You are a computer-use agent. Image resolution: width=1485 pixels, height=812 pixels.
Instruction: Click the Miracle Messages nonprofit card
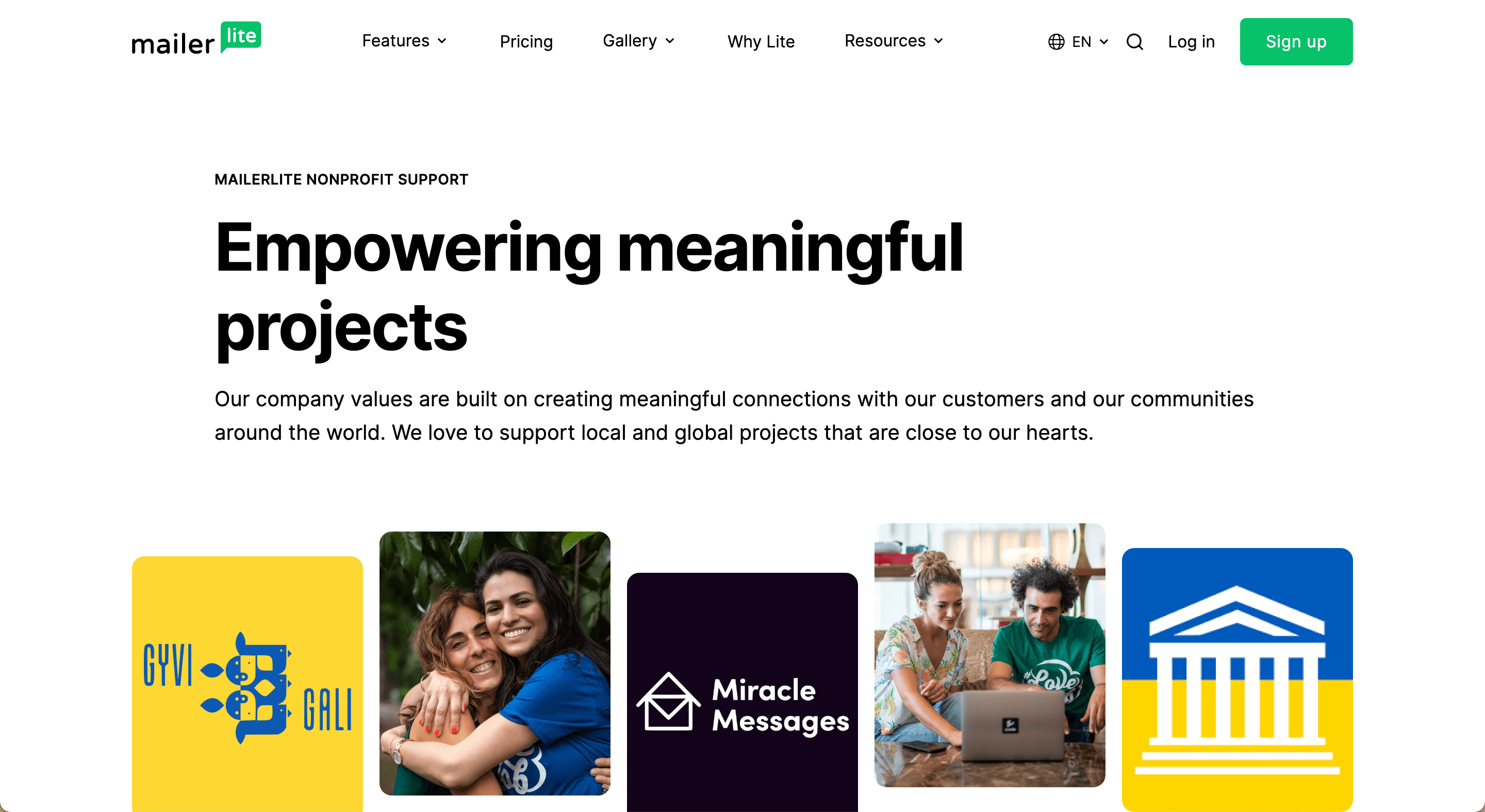[x=742, y=690]
